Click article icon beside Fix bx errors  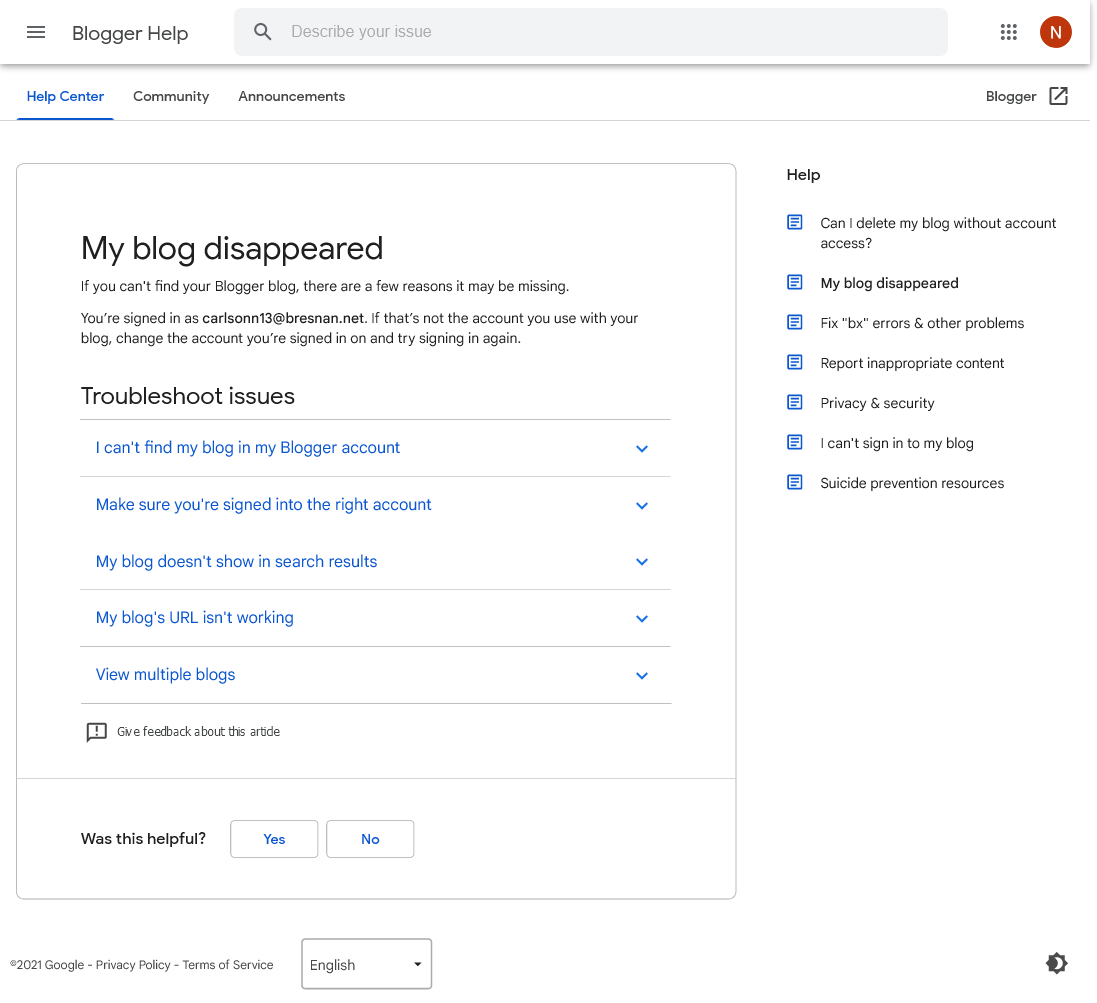tap(795, 322)
